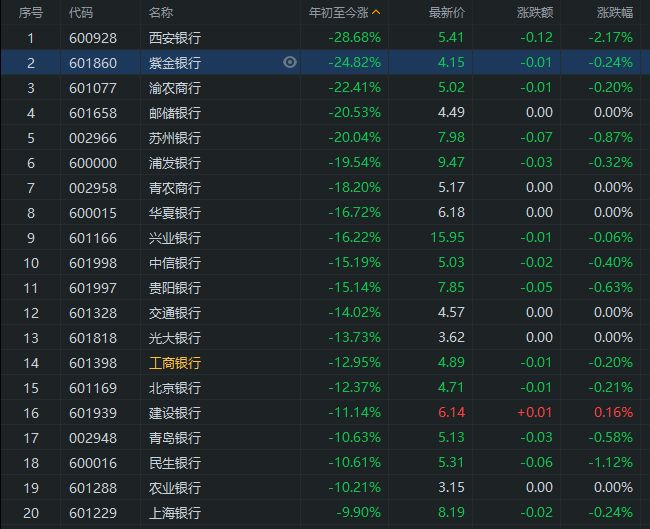Click stock code 601166
Screen dimensions: 650x529
pyautogui.click(x=93, y=238)
